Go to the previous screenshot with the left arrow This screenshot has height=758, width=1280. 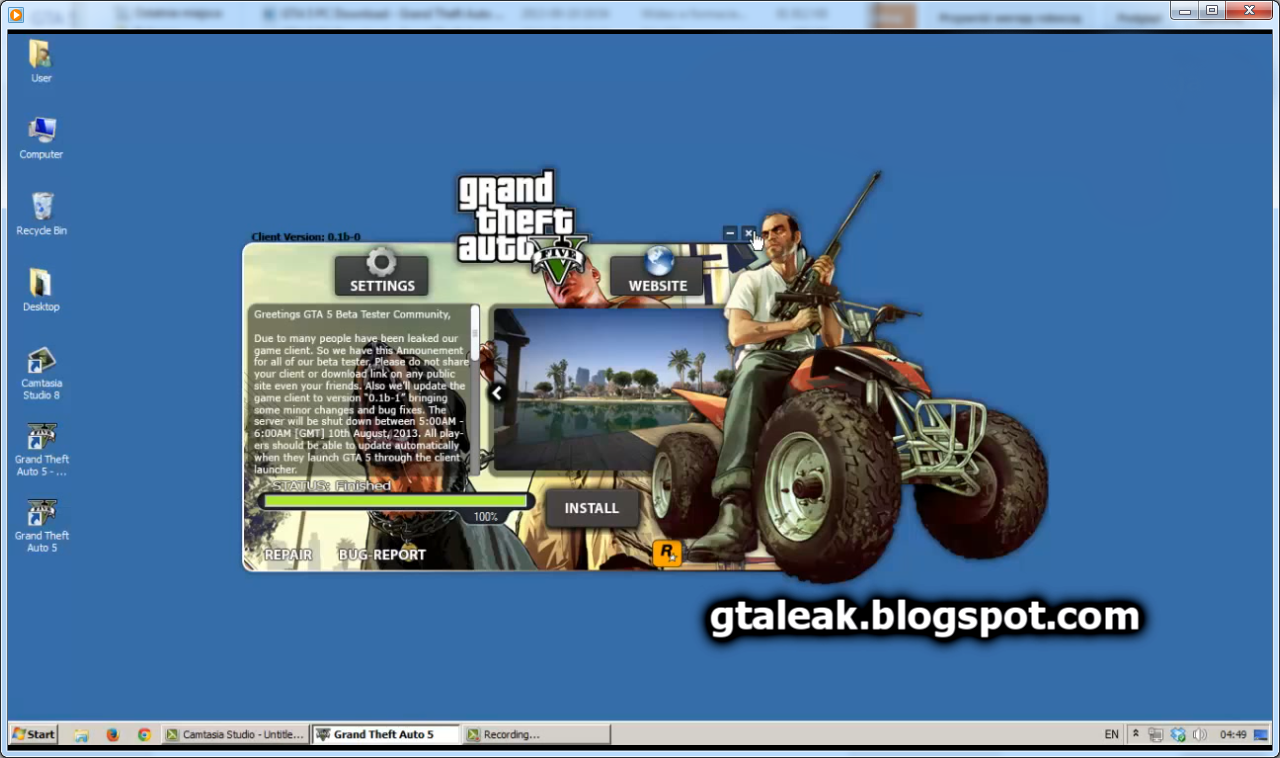[497, 393]
